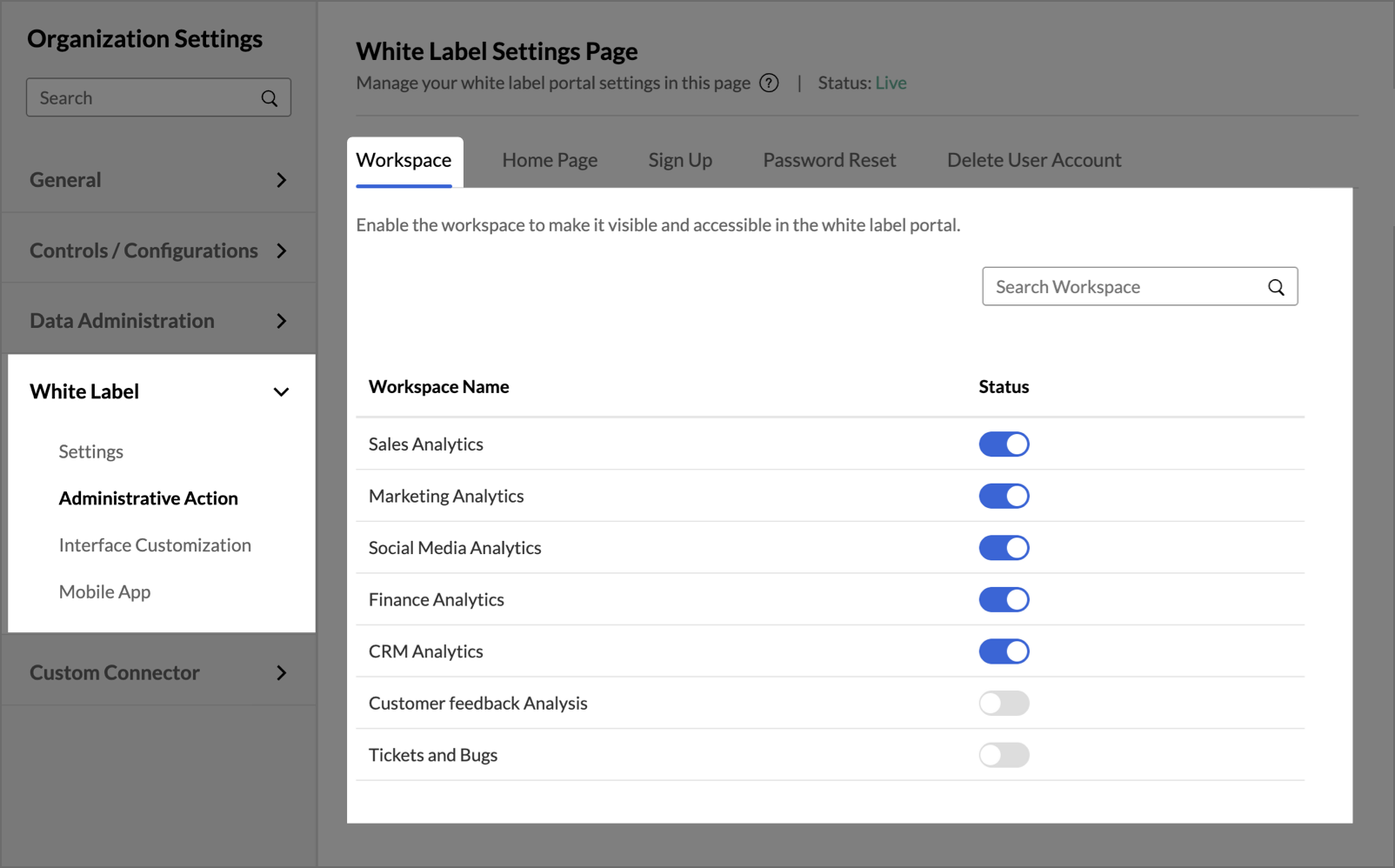The height and width of the screenshot is (868, 1395).
Task: Open the Delete User Account tab
Action: pyautogui.click(x=1033, y=161)
